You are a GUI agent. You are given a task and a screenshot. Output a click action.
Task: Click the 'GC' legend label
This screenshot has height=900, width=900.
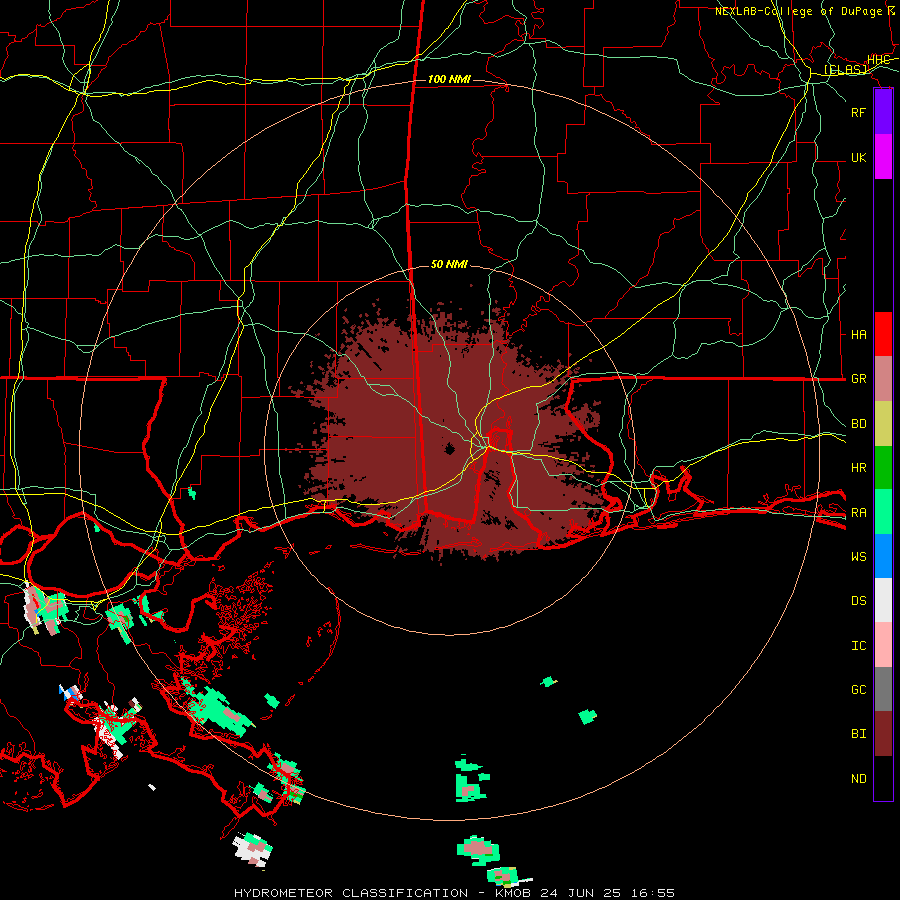tap(859, 690)
